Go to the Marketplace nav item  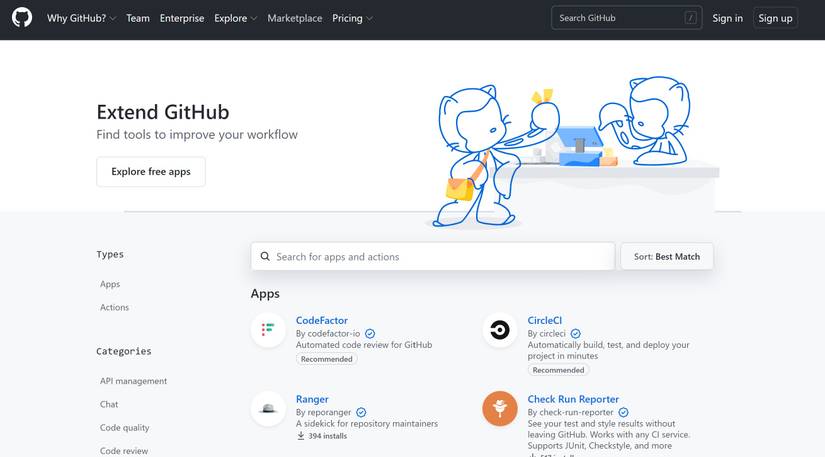[295, 18]
